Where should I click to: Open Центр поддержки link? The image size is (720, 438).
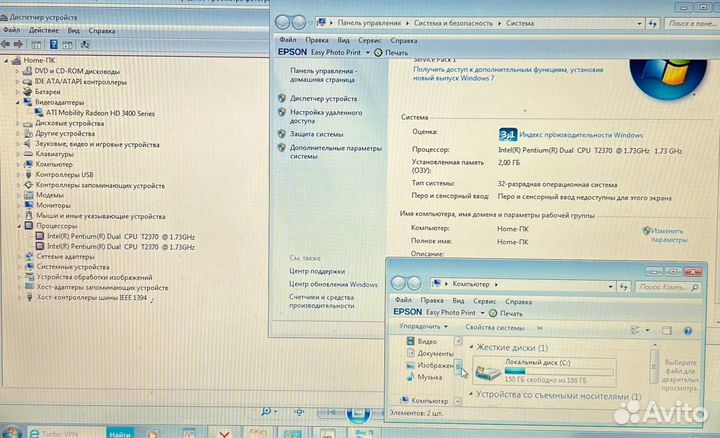click(x=317, y=271)
